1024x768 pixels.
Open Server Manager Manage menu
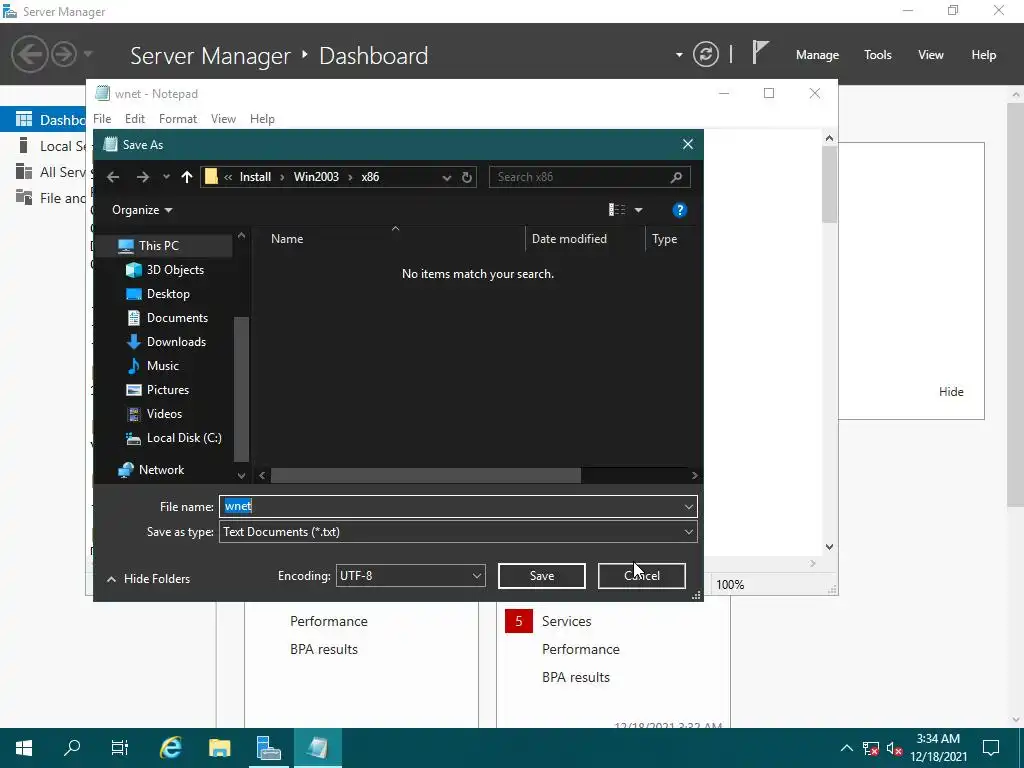817,55
